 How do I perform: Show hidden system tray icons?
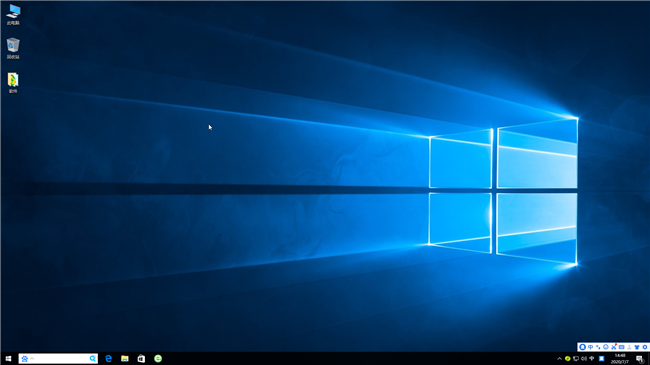coord(559,359)
